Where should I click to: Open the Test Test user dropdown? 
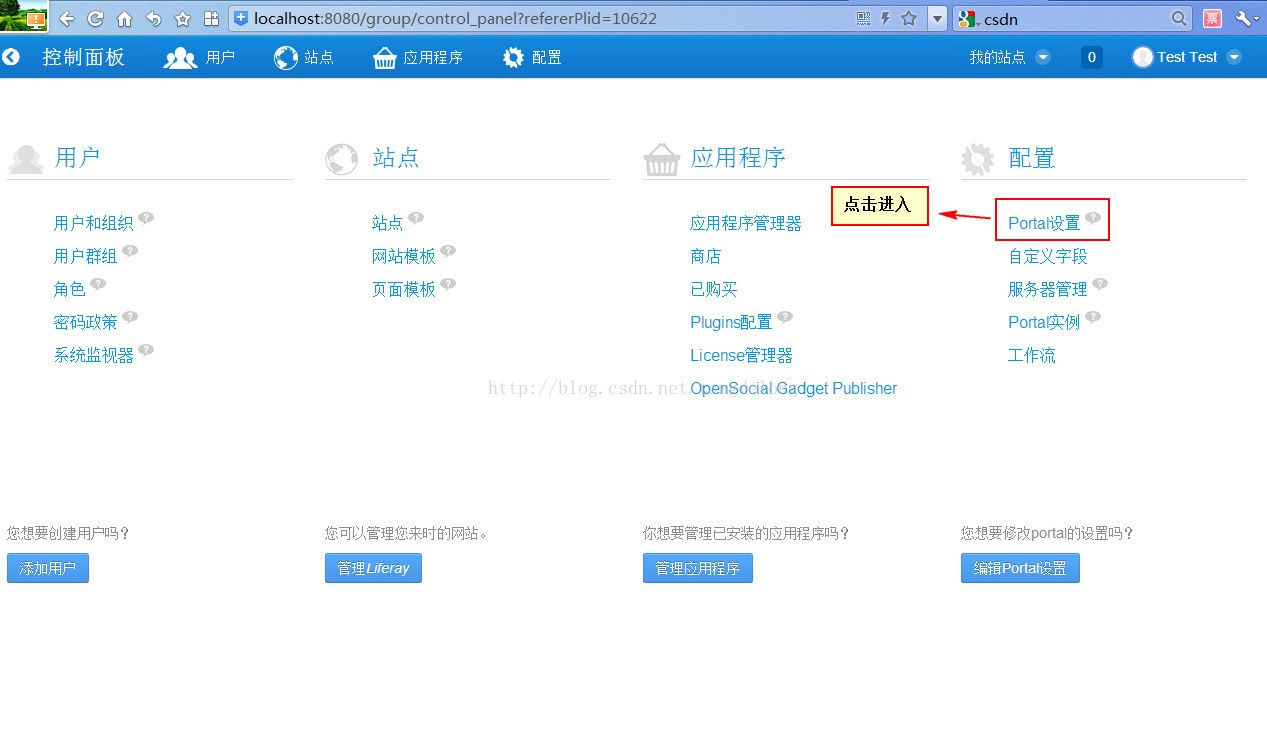click(x=1187, y=57)
